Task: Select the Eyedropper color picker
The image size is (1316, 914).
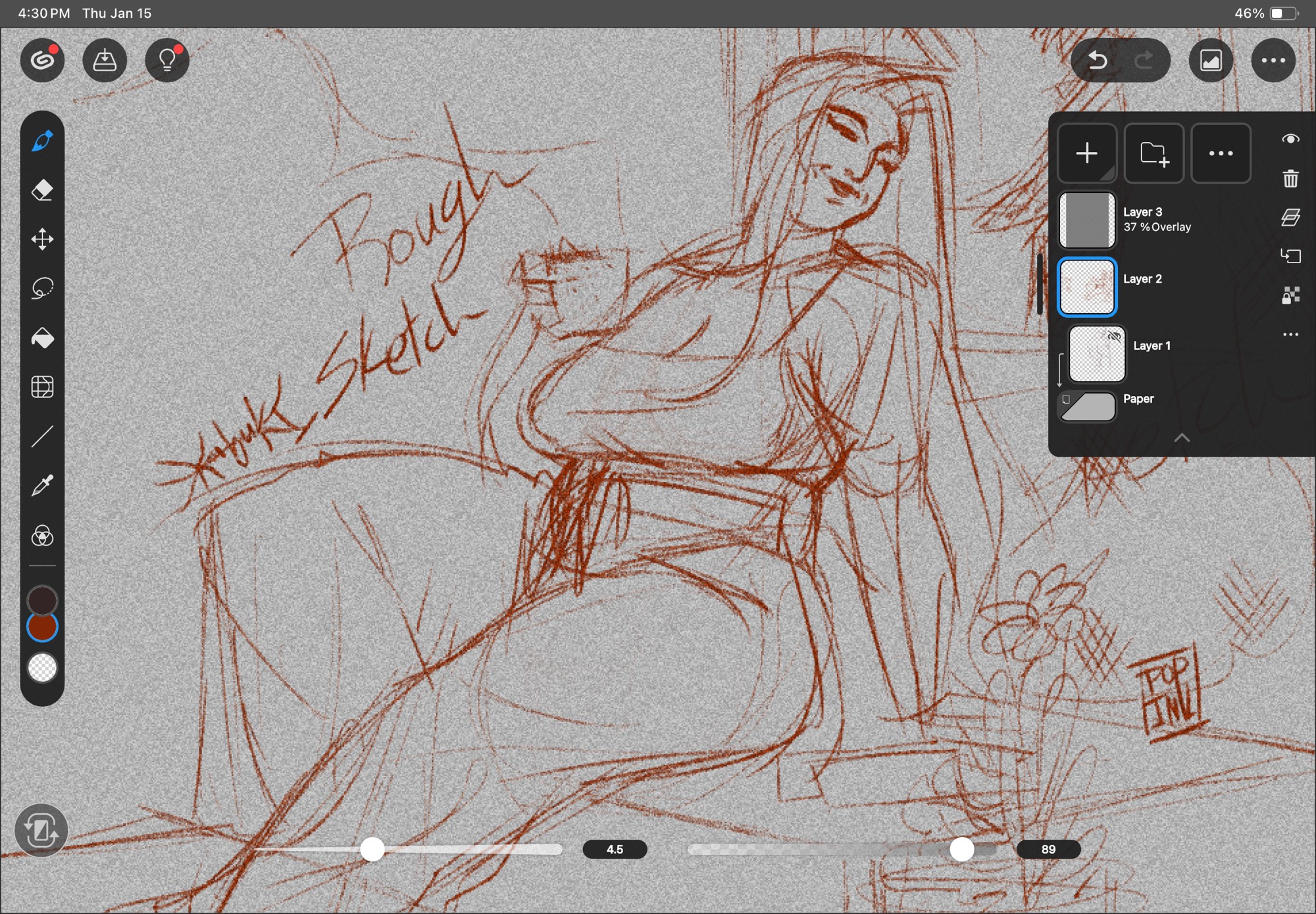Action: [42, 486]
